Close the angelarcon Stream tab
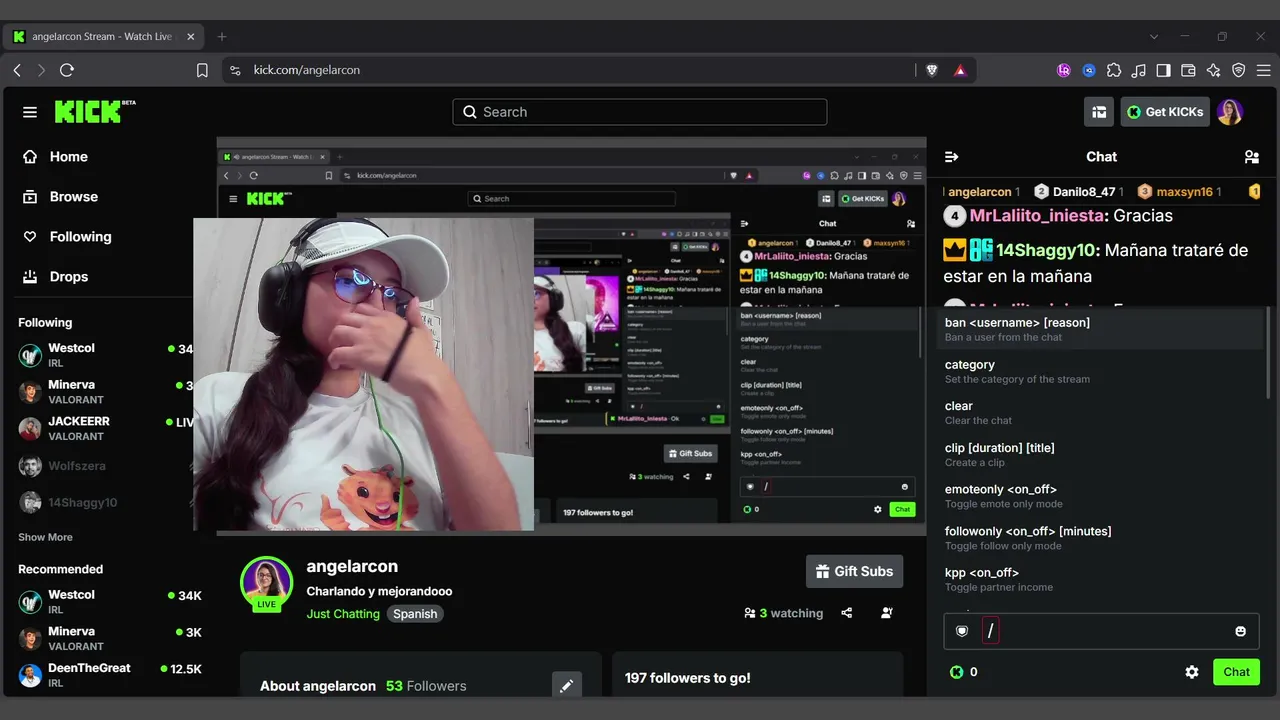Image resolution: width=1280 pixels, height=720 pixels. (191, 37)
